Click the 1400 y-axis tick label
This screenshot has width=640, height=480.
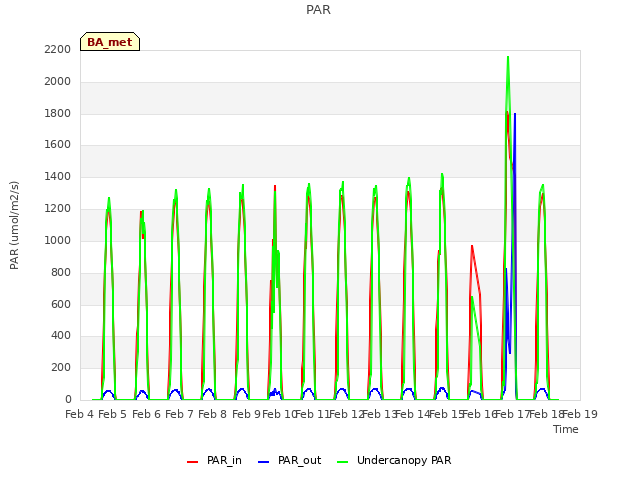[58, 176]
